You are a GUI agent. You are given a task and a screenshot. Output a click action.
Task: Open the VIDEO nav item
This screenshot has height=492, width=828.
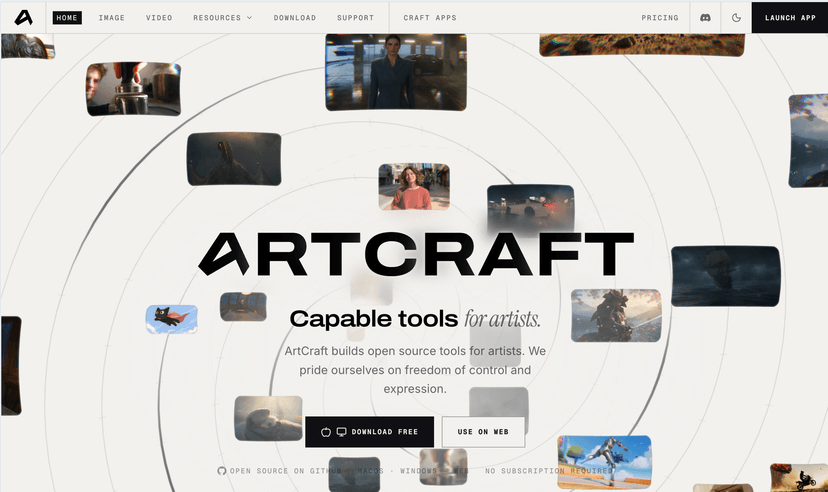pos(159,17)
